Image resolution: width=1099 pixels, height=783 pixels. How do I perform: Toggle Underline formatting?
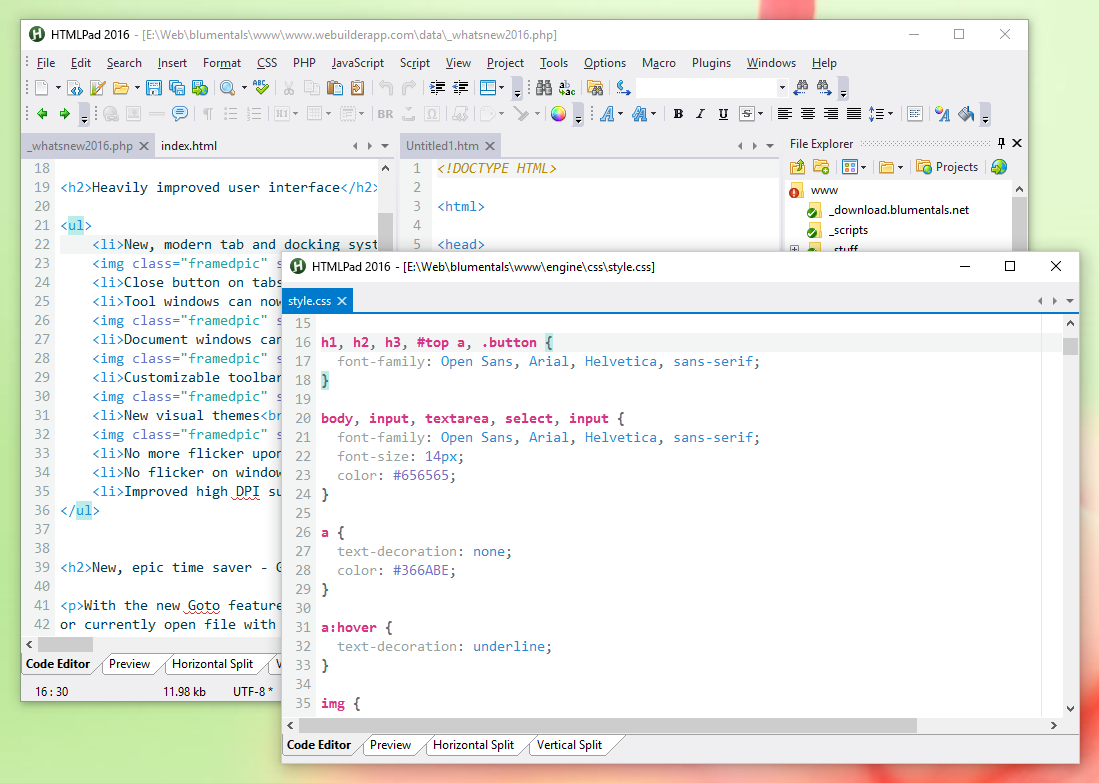click(723, 114)
